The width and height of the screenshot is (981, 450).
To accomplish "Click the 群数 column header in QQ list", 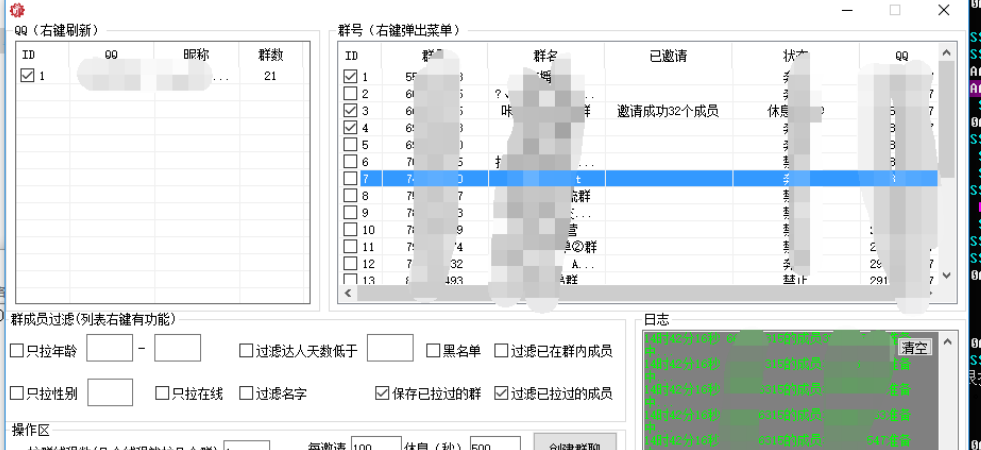I will [x=270, y=55].
